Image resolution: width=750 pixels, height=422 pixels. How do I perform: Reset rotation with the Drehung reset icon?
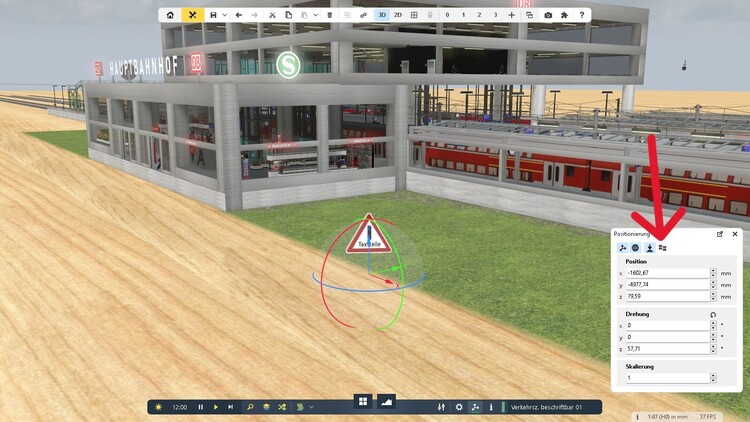pyautogui.click(x=713, y=314)
